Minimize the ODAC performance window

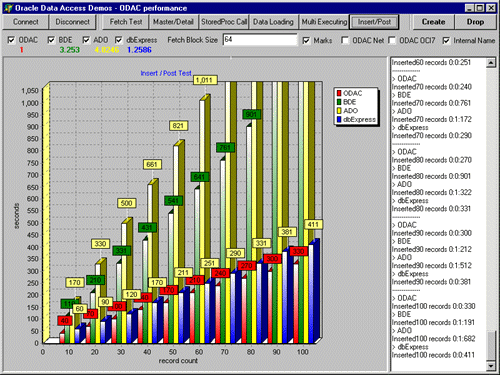(469, 8)
